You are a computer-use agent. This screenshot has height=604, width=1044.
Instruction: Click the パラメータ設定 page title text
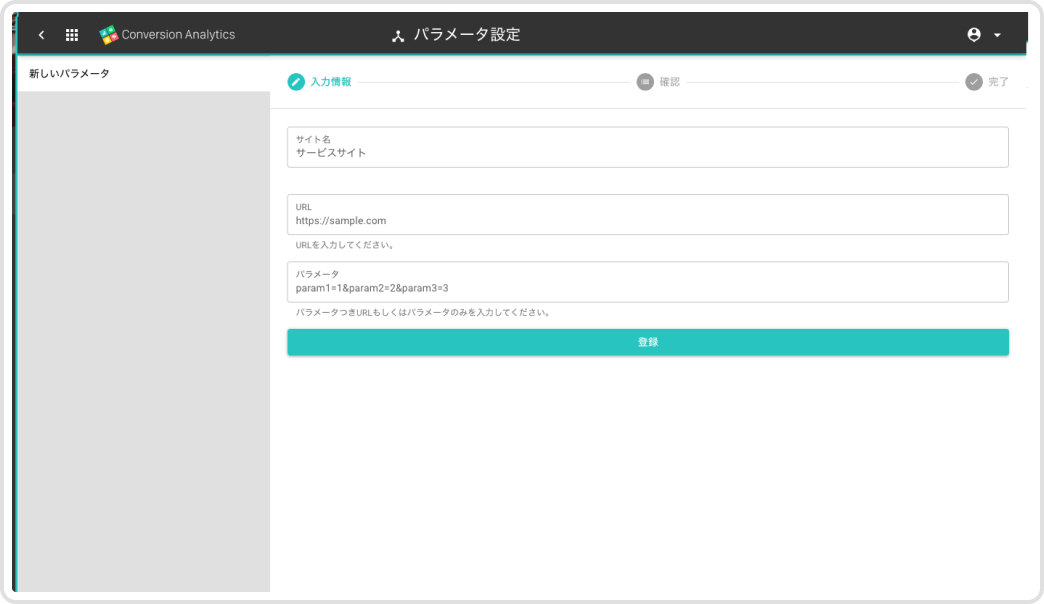click(x=467, y=35)
